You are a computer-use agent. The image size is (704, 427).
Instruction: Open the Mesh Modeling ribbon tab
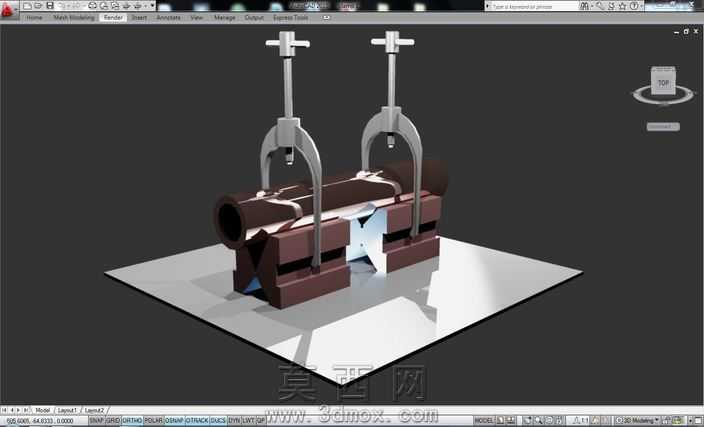point(74,18)
